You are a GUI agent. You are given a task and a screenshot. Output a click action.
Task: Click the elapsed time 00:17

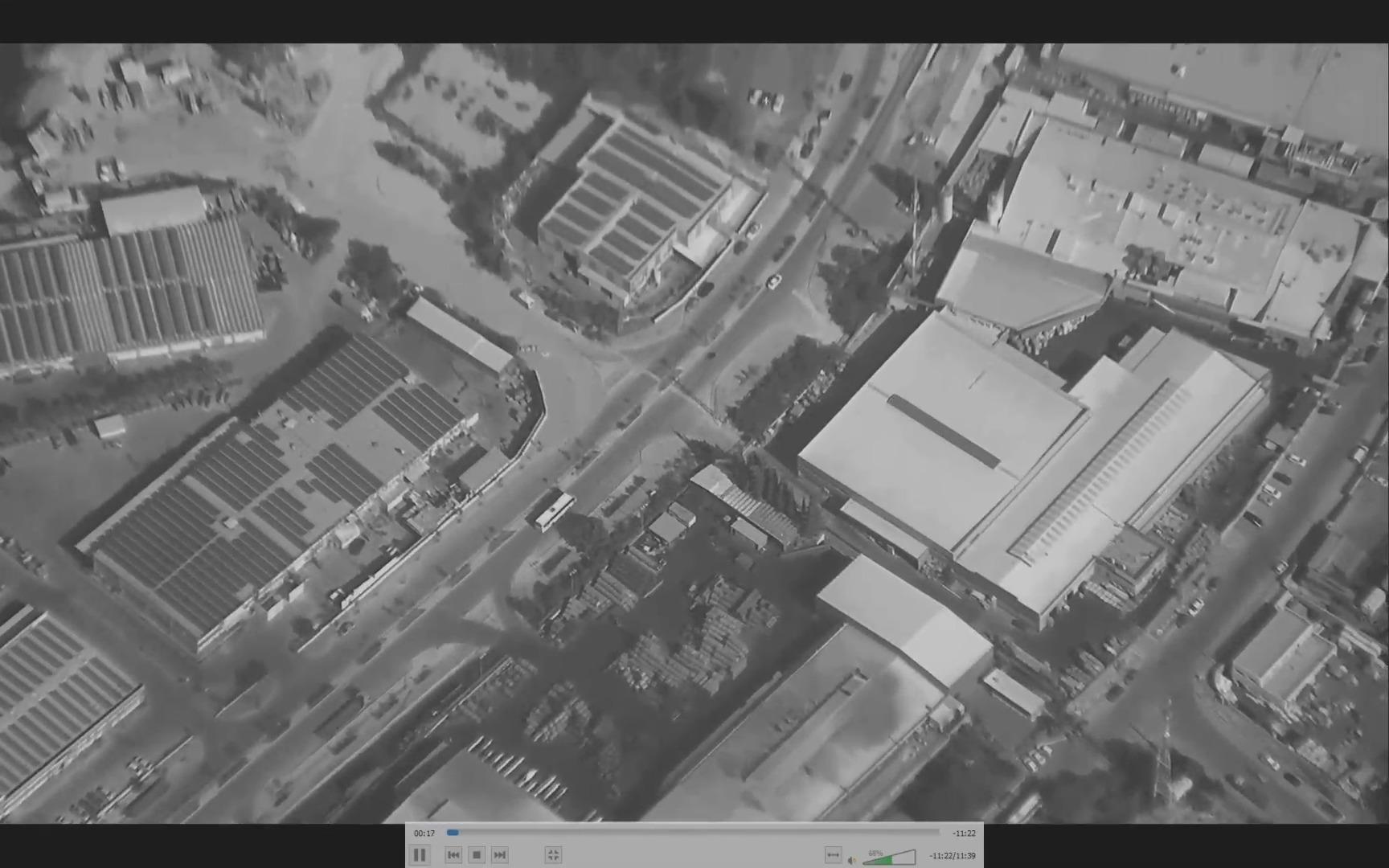424,833
